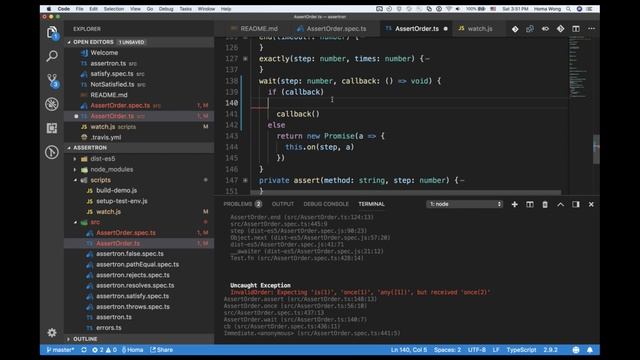640x360 pixels.
Task: Select NotSatisfied.ts in Open Editors
Action: coord(112,84)
